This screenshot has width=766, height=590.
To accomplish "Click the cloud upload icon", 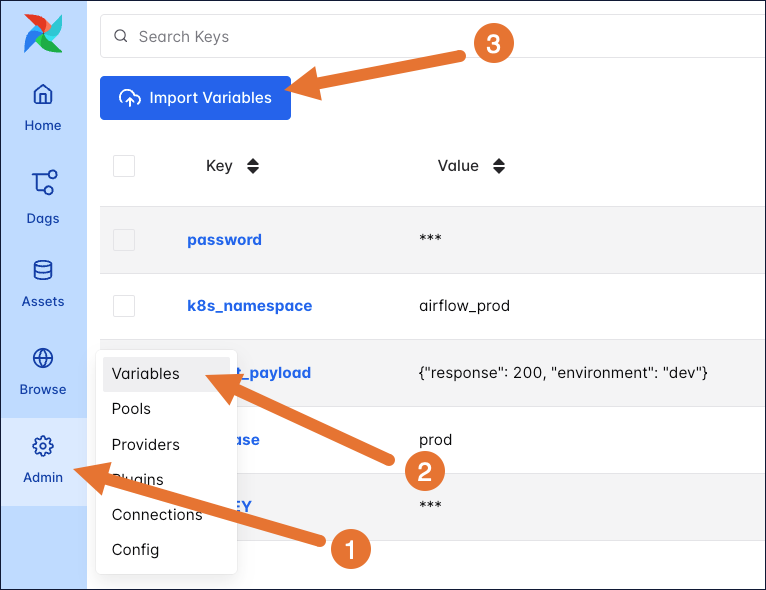I will point(130,98).
